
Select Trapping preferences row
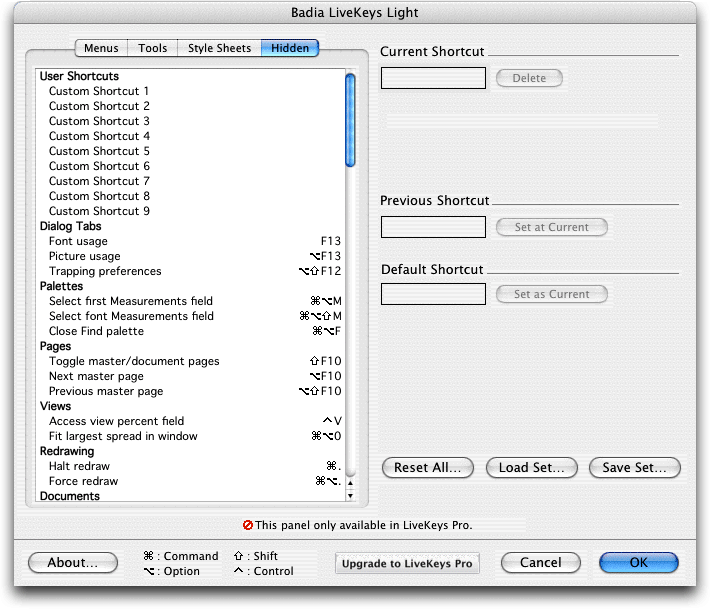(x=190, y=271)
